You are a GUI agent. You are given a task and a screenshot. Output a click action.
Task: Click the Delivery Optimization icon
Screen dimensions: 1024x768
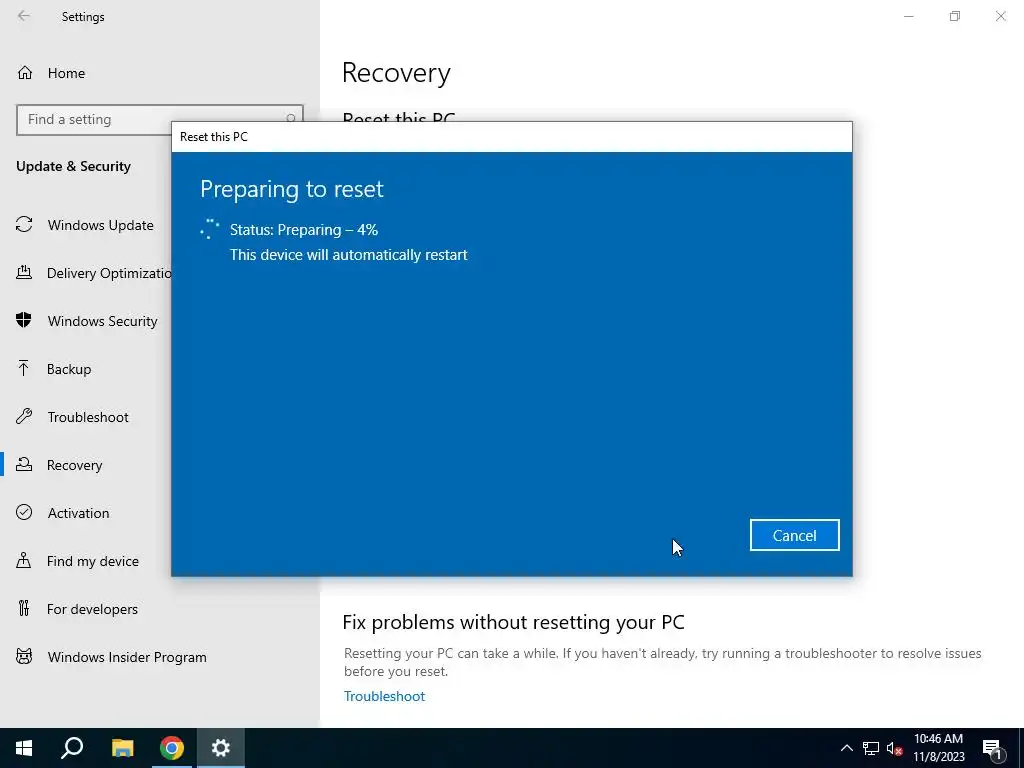tap(24, 272)
